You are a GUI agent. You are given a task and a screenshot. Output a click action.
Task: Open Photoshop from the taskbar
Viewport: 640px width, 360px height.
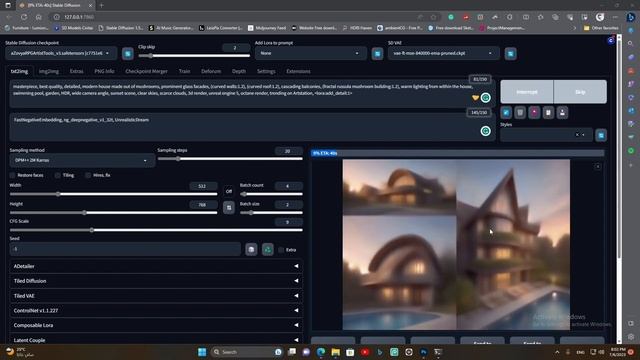coord(423,352)
